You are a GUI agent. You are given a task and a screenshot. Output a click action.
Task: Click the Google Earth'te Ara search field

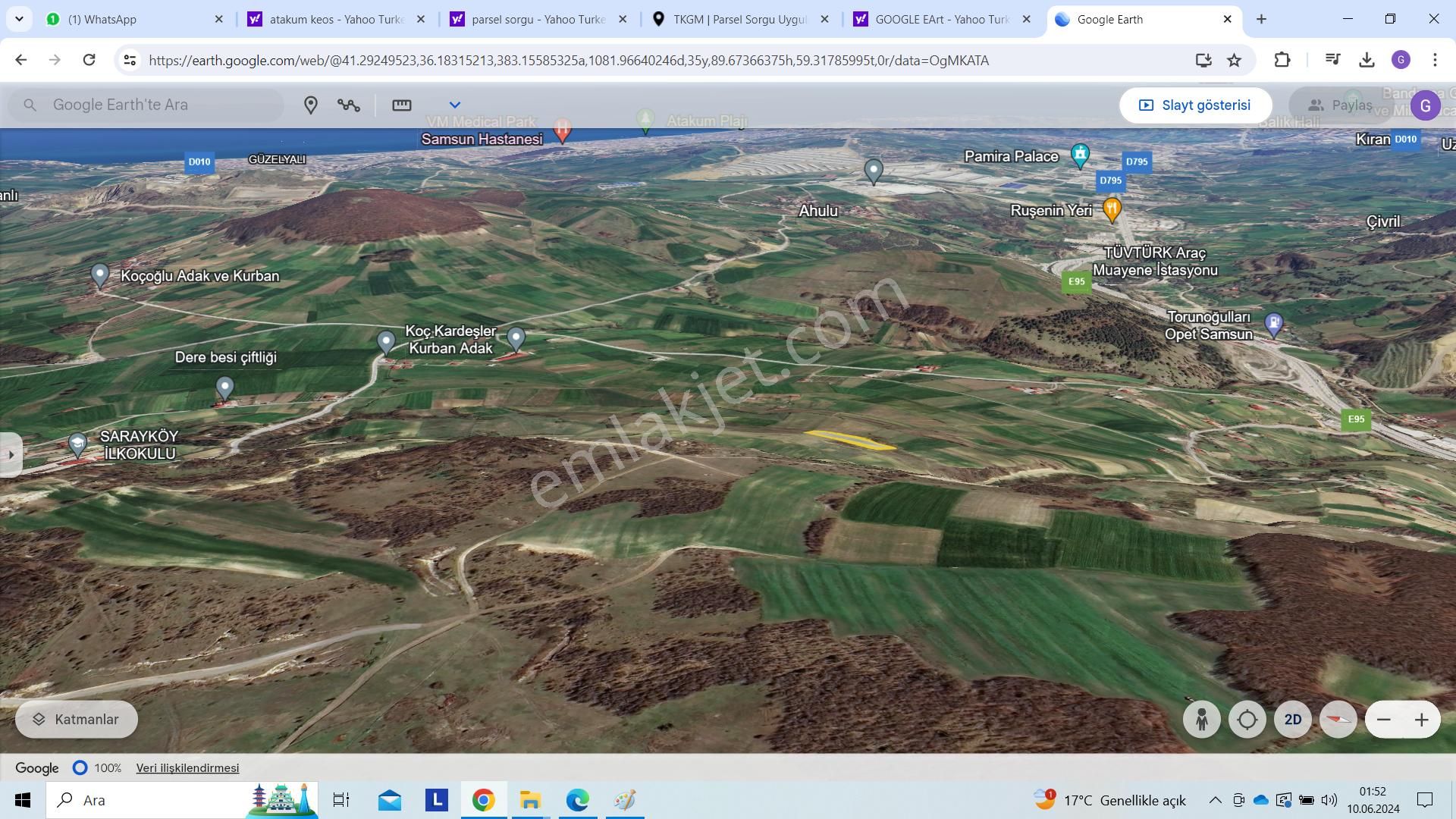(x=159, y=105)
